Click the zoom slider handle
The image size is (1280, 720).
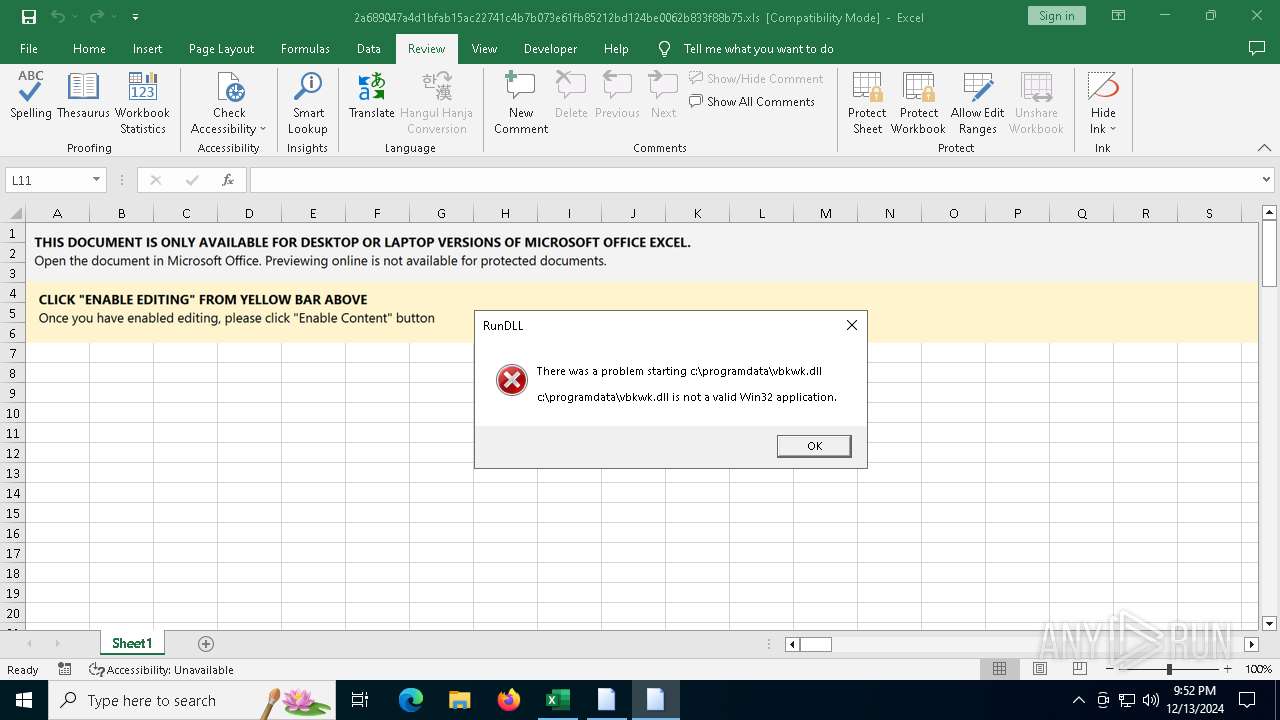pyautogui.click(x=1169, y=669)
